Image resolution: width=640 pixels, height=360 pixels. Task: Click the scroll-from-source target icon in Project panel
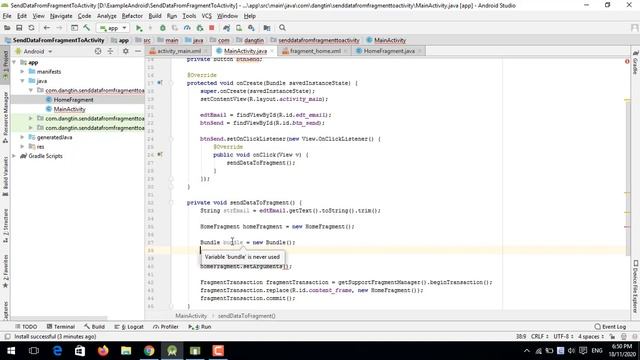[x=98, y=51]
